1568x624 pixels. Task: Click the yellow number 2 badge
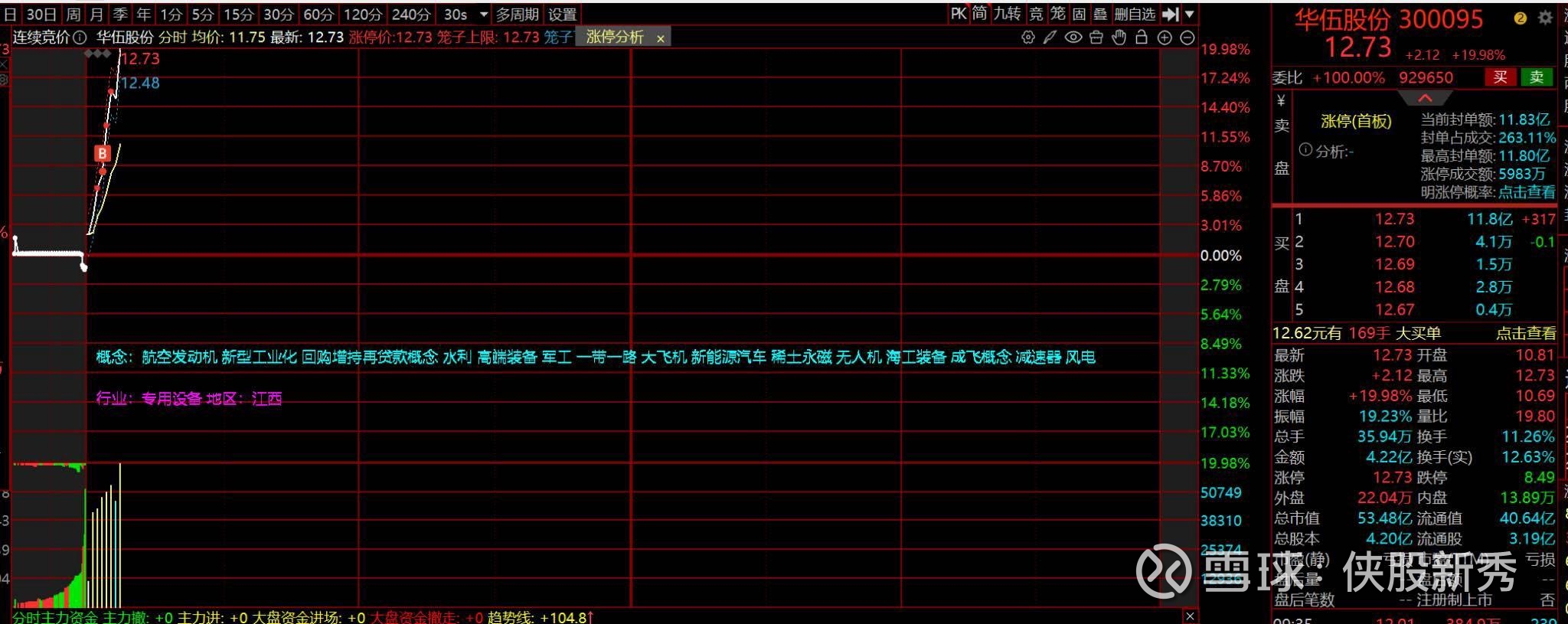1521,18
